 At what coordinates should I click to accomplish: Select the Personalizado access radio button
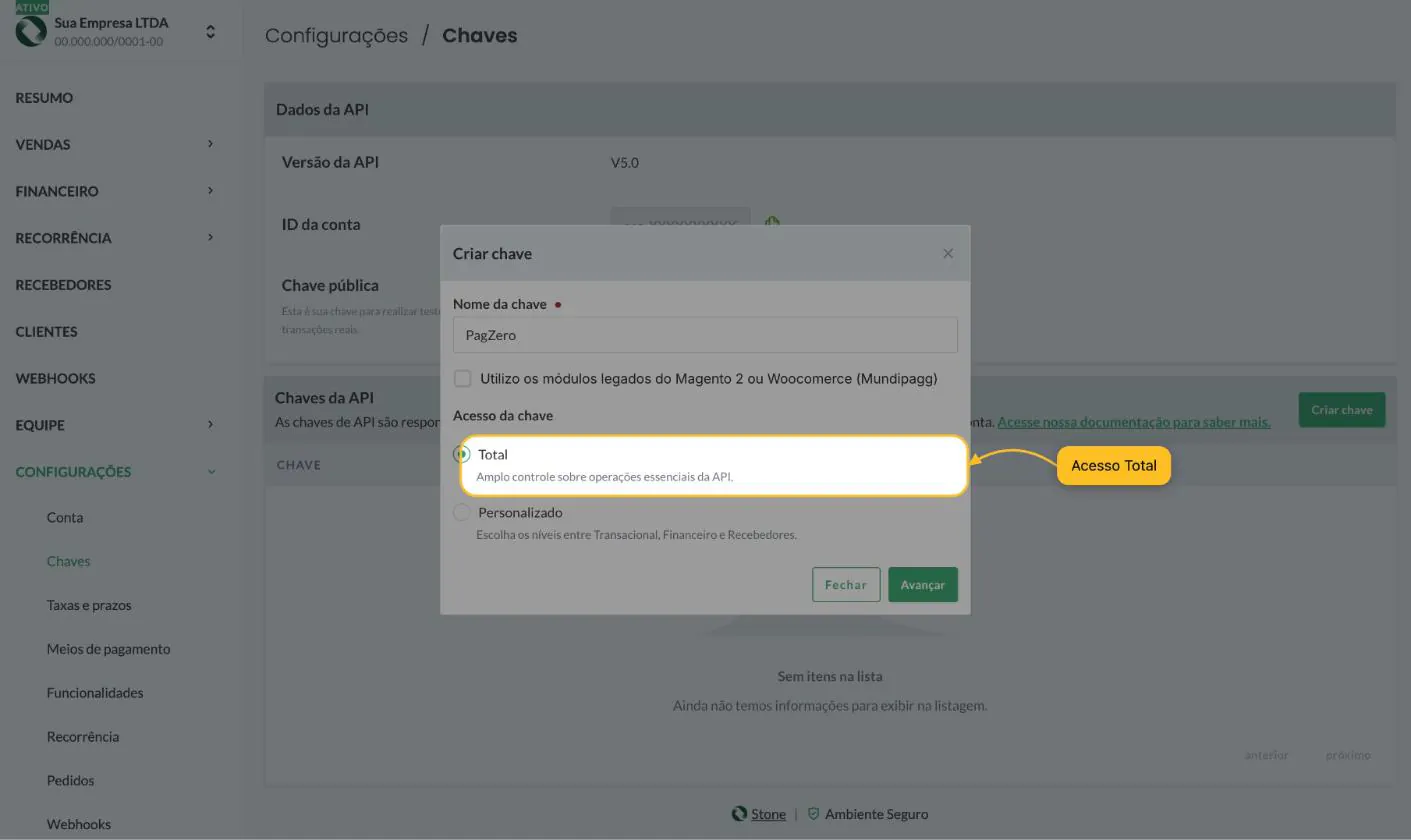pyautogui.click(x=461, y=512)
